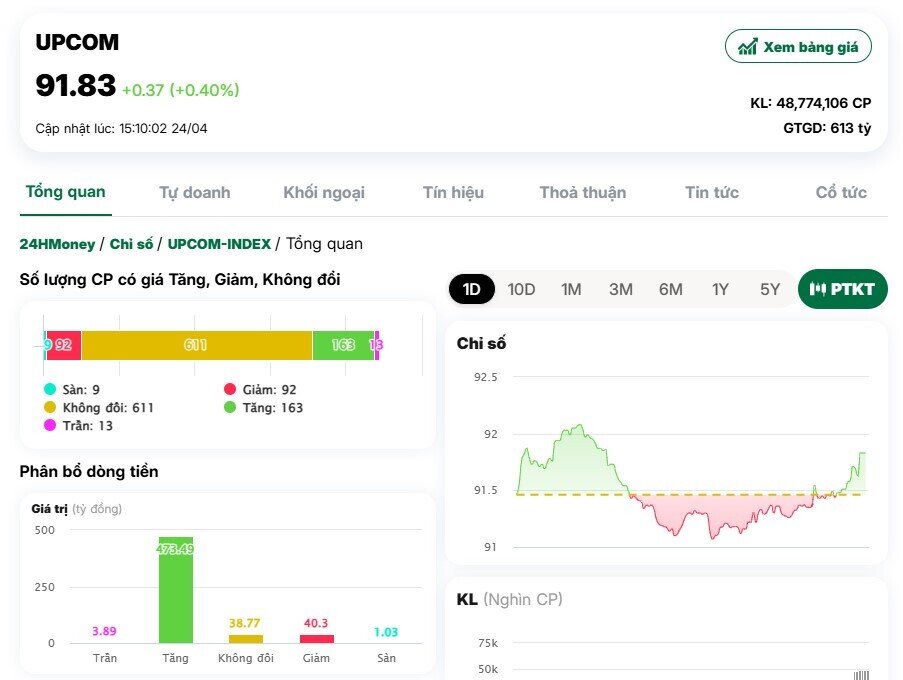Viewport: 903px width, 680px height.
Task: Toggle the Không đổi: 611 legend dot
Action: [50, 407]
